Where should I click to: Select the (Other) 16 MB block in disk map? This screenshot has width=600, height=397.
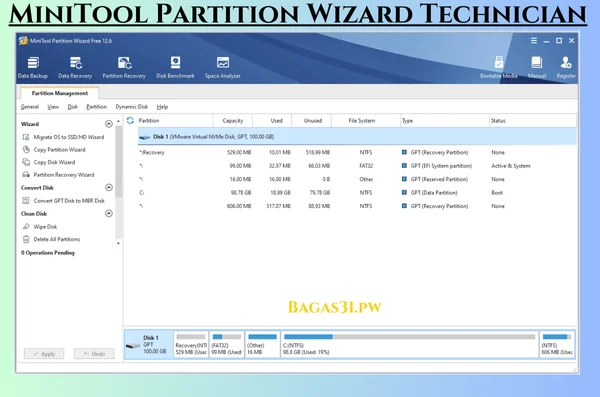[262, 345]
